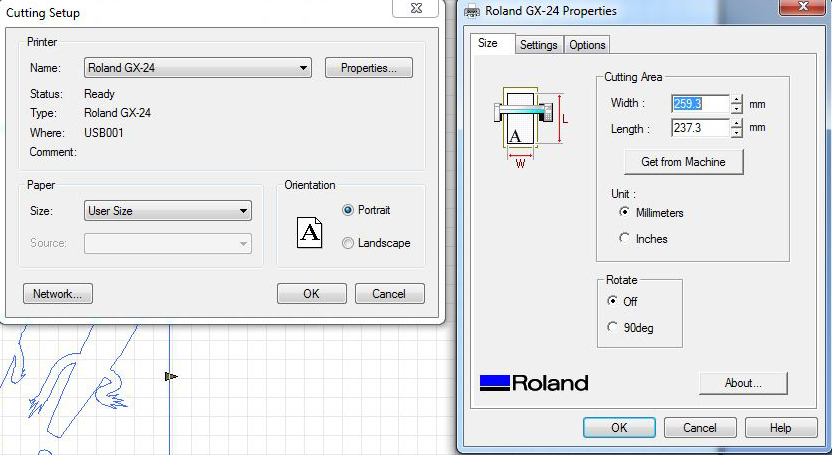Increase Width using the up spinner arrow
832x455 pixels.
(x=736, y=99)
